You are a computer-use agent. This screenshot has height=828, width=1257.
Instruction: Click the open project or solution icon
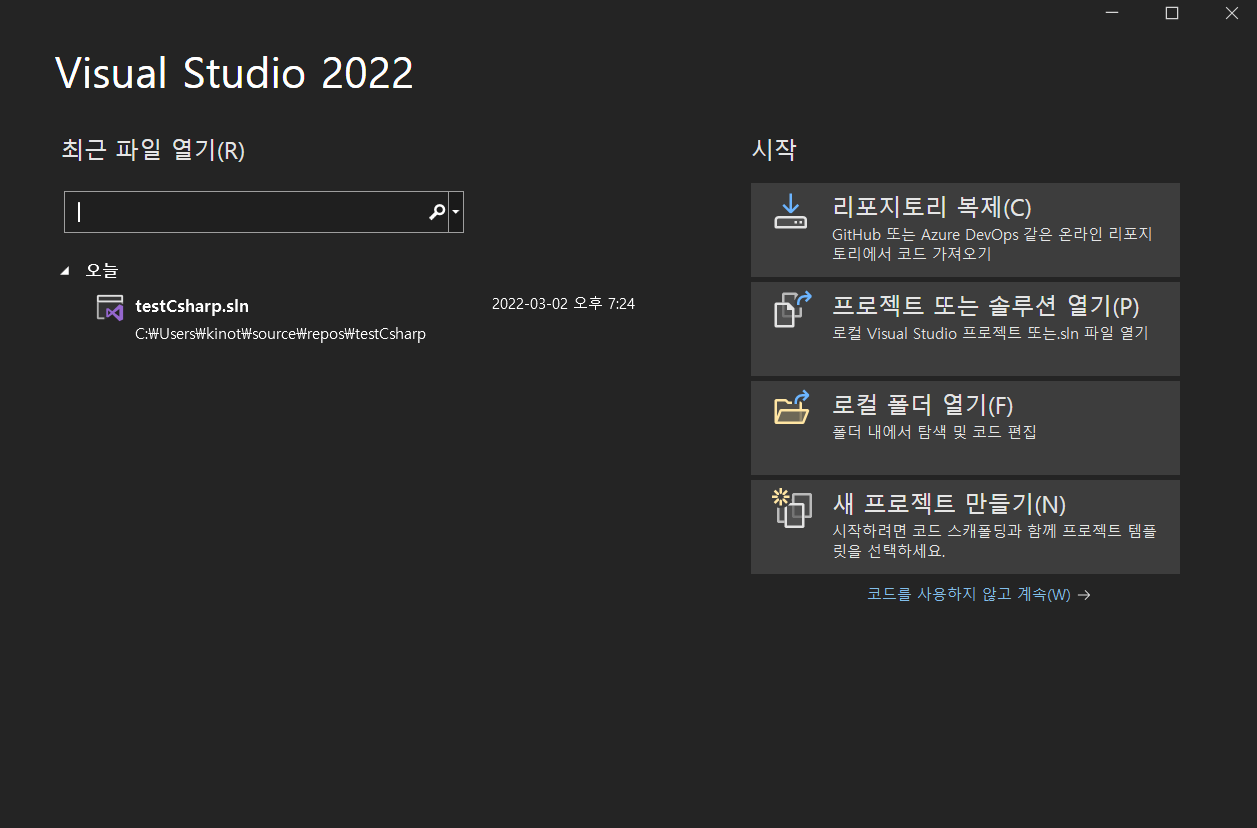[x=791, y=309]
